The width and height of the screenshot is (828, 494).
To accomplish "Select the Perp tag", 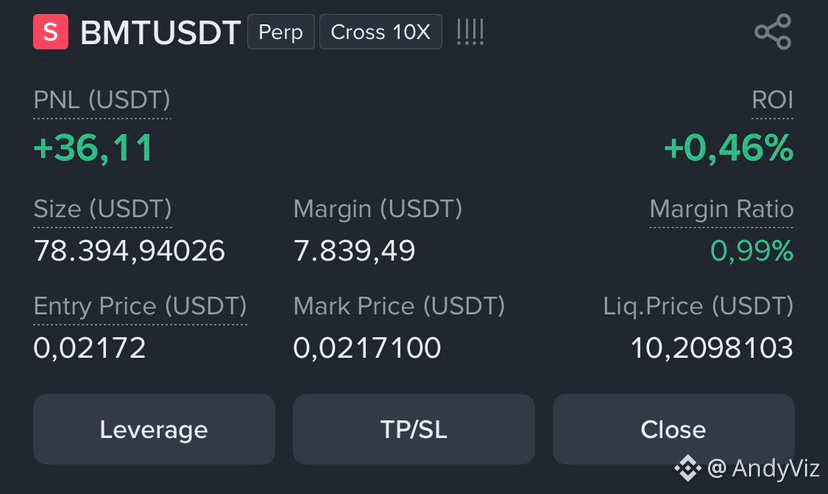I will pos(281,32).
